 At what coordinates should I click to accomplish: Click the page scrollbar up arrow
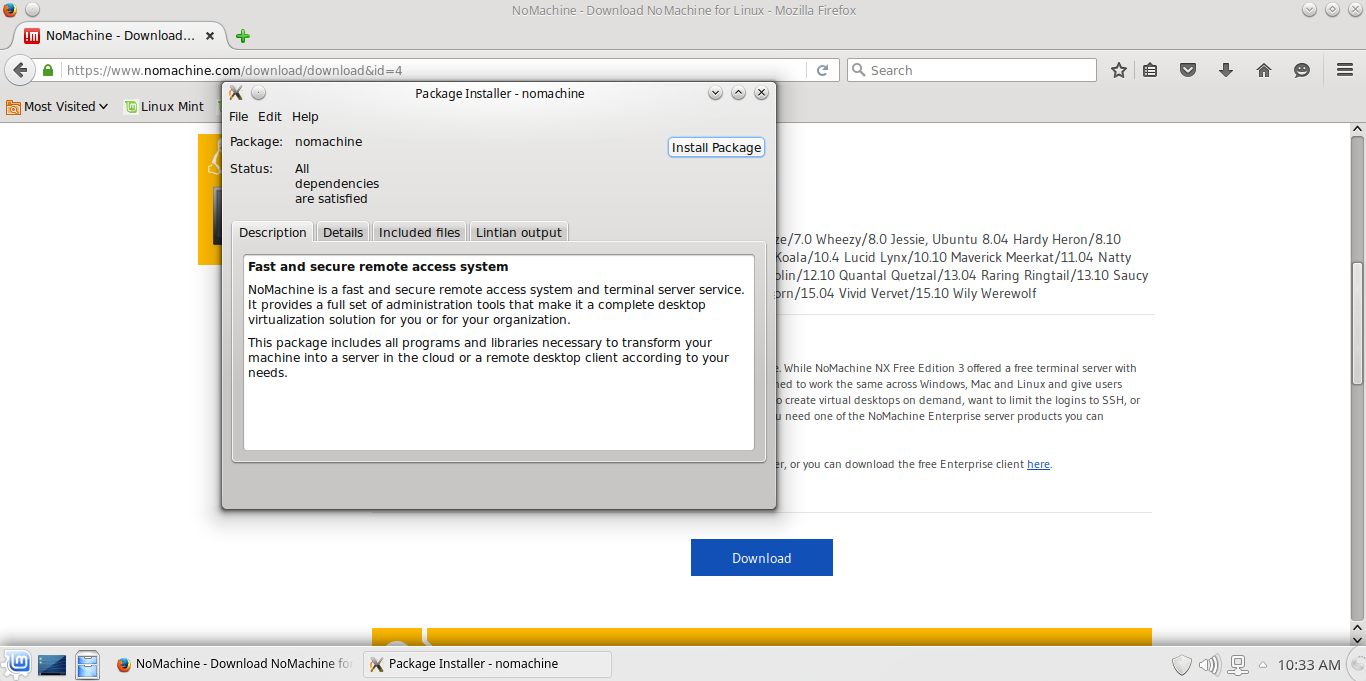point(1357,130)
